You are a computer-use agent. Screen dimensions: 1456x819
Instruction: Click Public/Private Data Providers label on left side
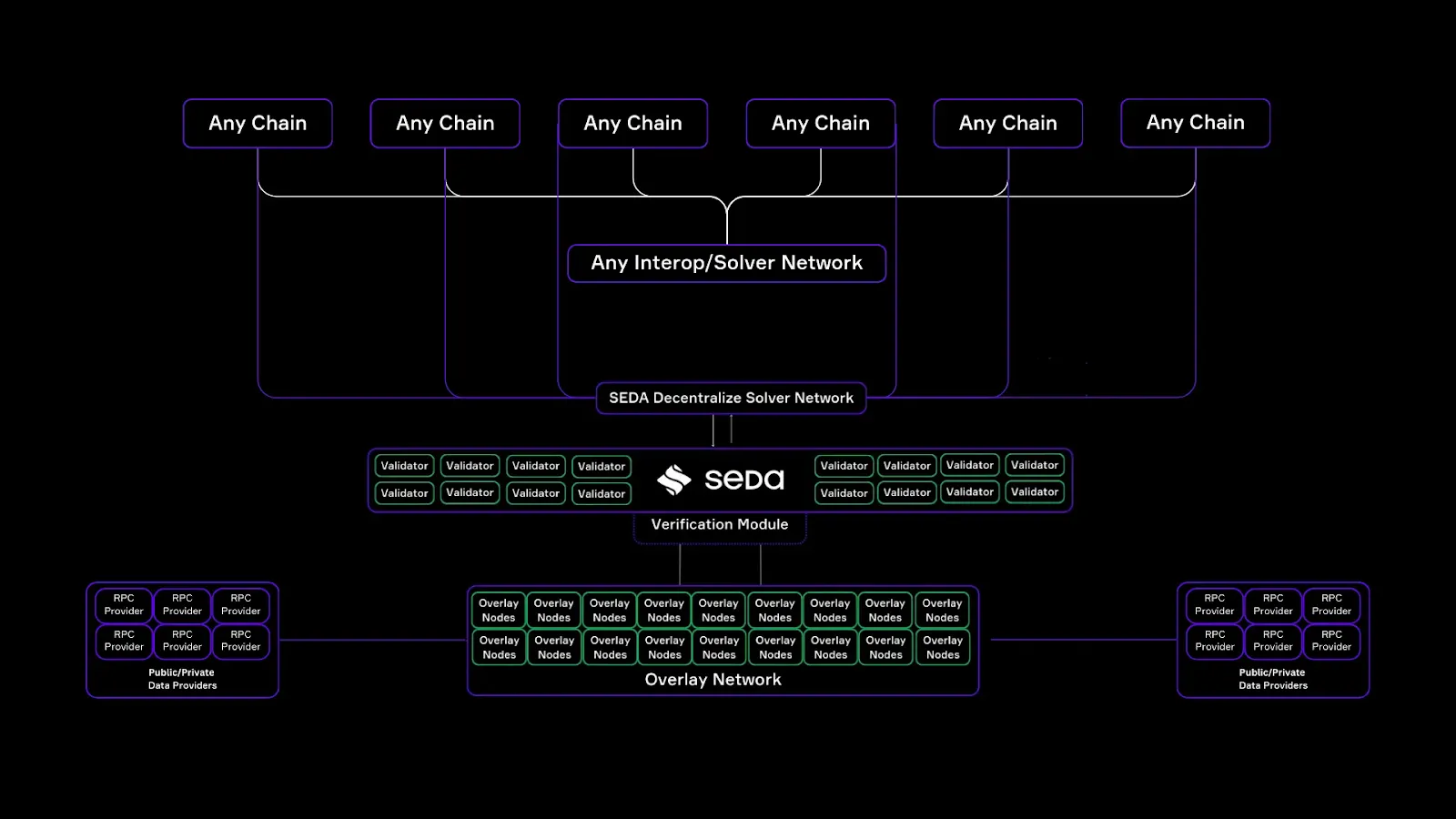coord(182,679)
